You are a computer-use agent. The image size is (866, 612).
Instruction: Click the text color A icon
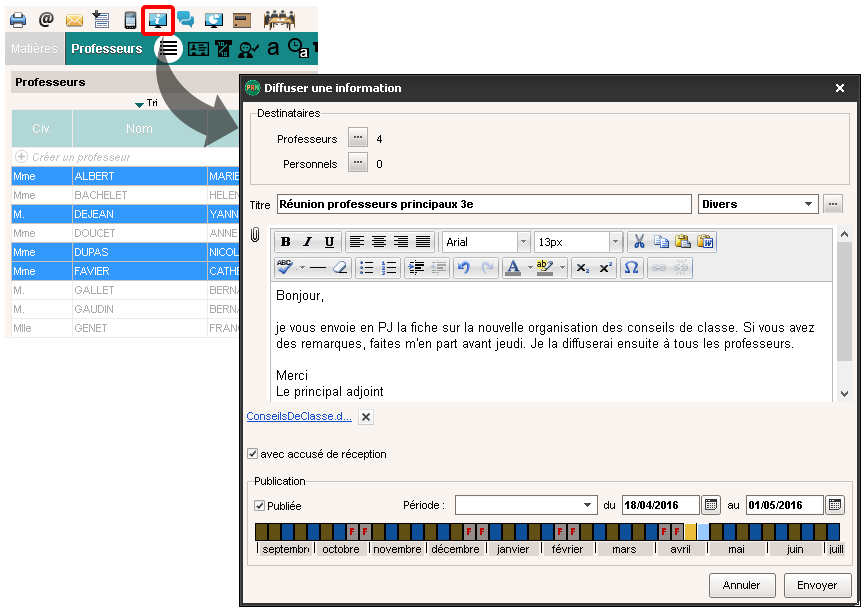coord(513,268)
